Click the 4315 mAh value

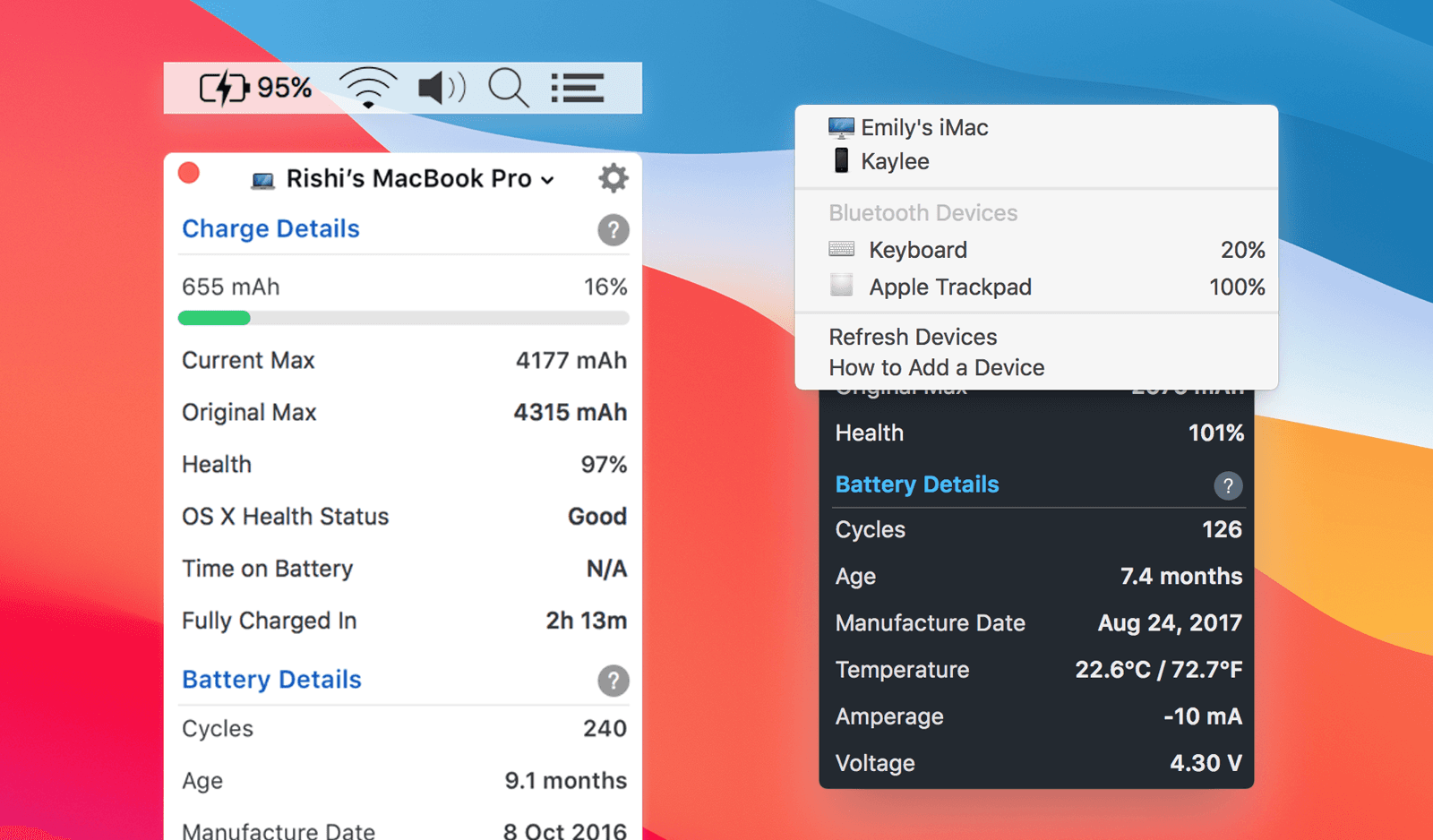click(x=571, y=412)
